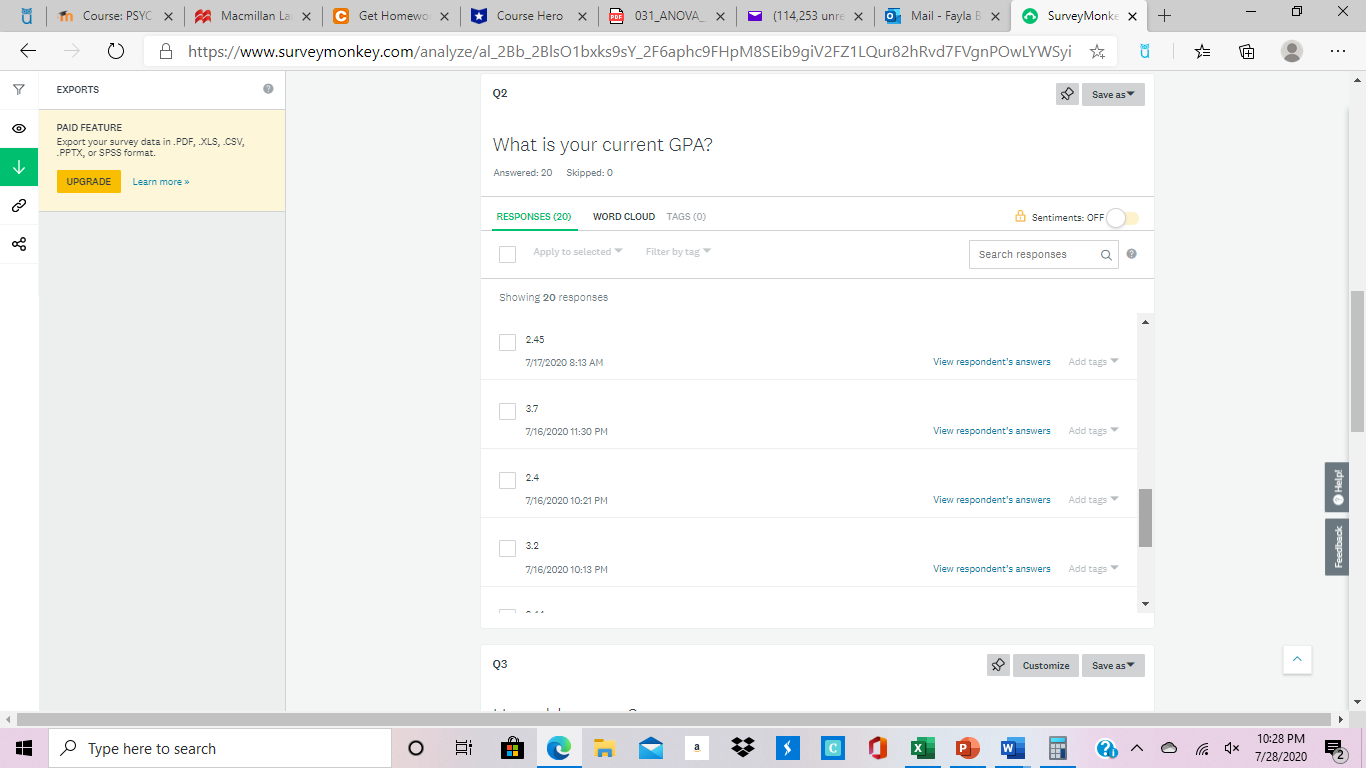Switch to the Macmillan browser tab
The width and height of the screenshot is (1366, 768).
coord(251,16)
